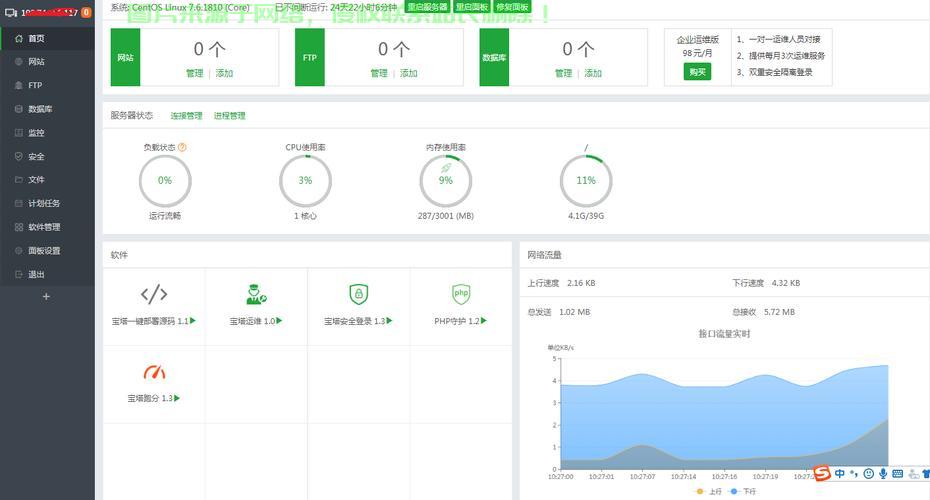Click the Sogou microphone voice input icon
This screenshot has height=500, width=930.
coord(883,473)
